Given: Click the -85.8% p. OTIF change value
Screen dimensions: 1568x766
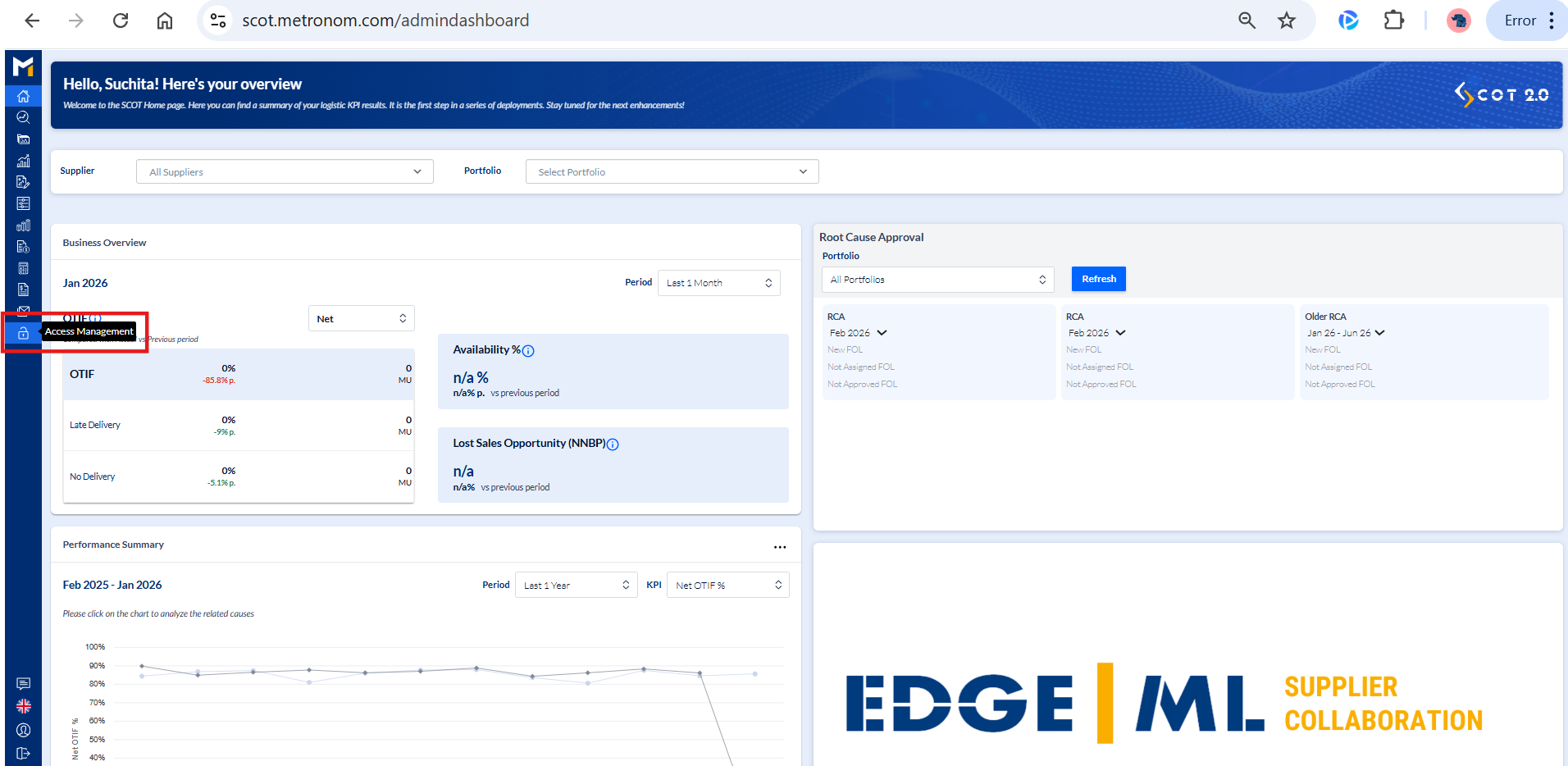Looking at the screenshot, I should point(219,381).
